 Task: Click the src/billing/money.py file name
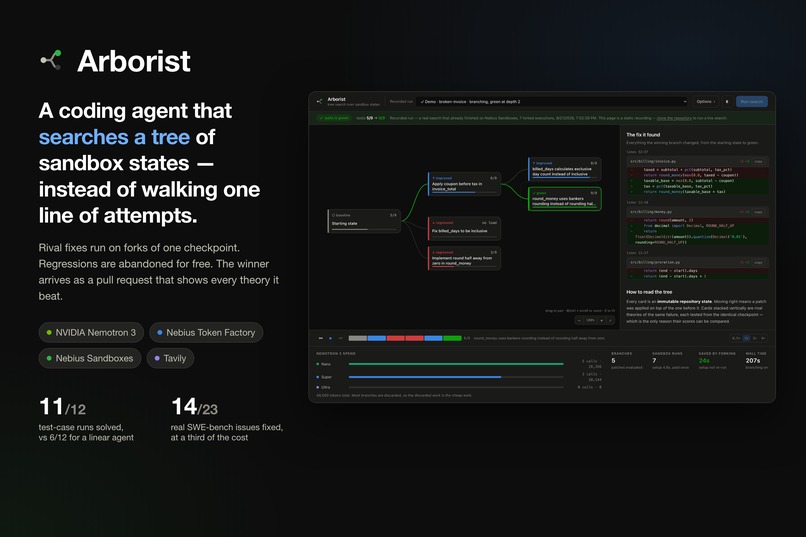(651, 212)
